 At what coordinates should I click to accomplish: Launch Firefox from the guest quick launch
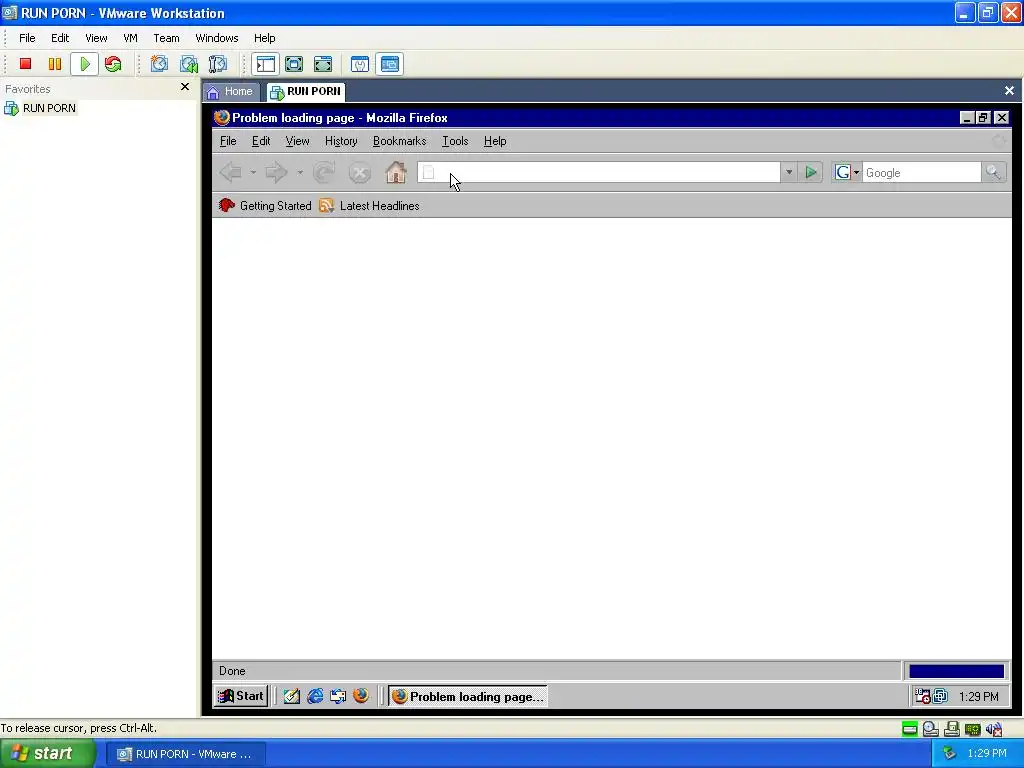(x=360, y=696)
